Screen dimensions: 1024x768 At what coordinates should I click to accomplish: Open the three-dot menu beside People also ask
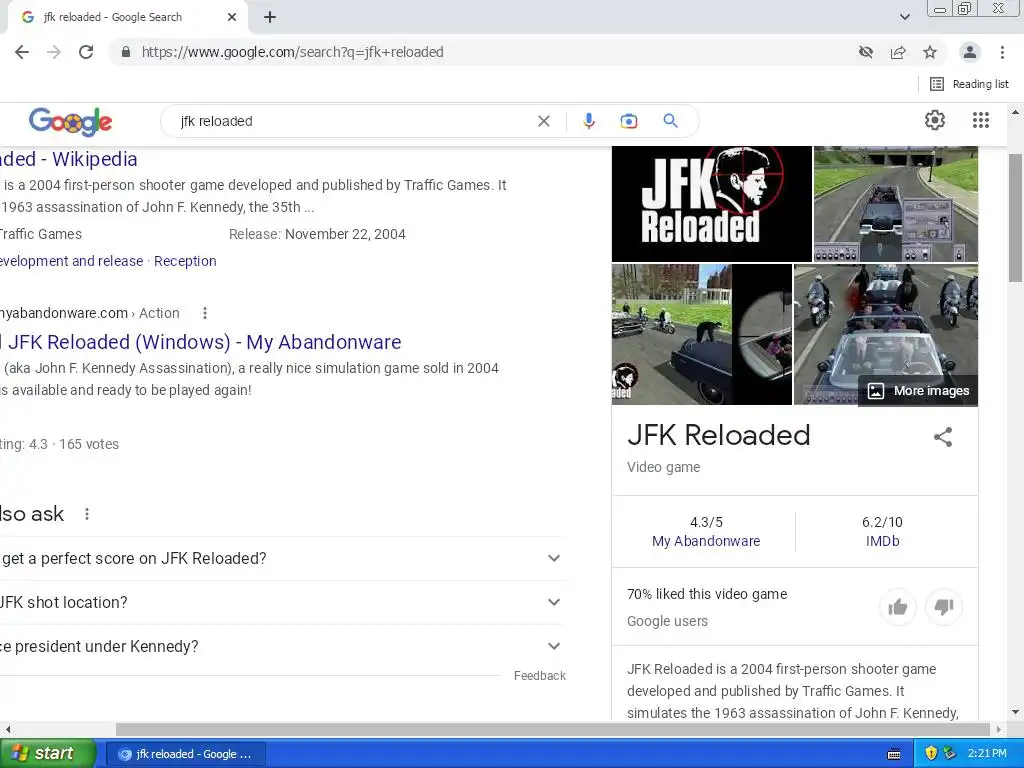tap(87, 514)
